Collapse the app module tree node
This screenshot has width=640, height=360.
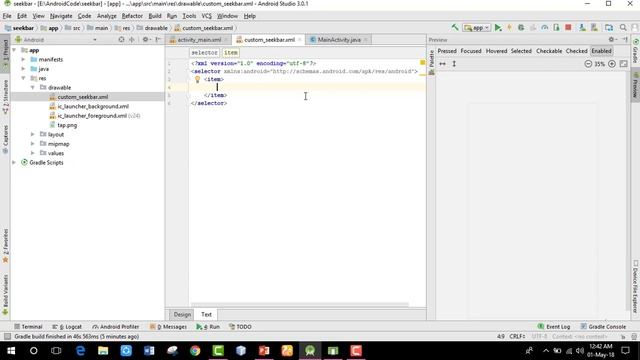point(15,50)
